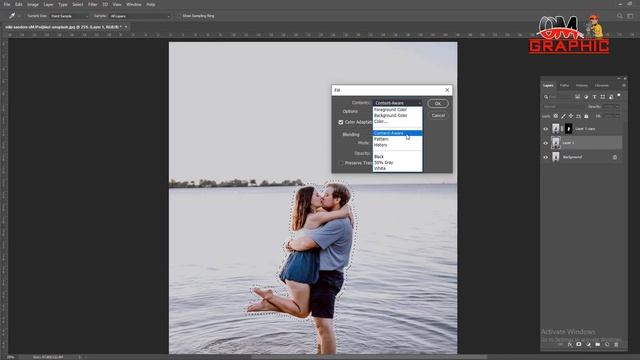
Task: Open Sample All Layers dropdown in options bar
Action: 140,16
